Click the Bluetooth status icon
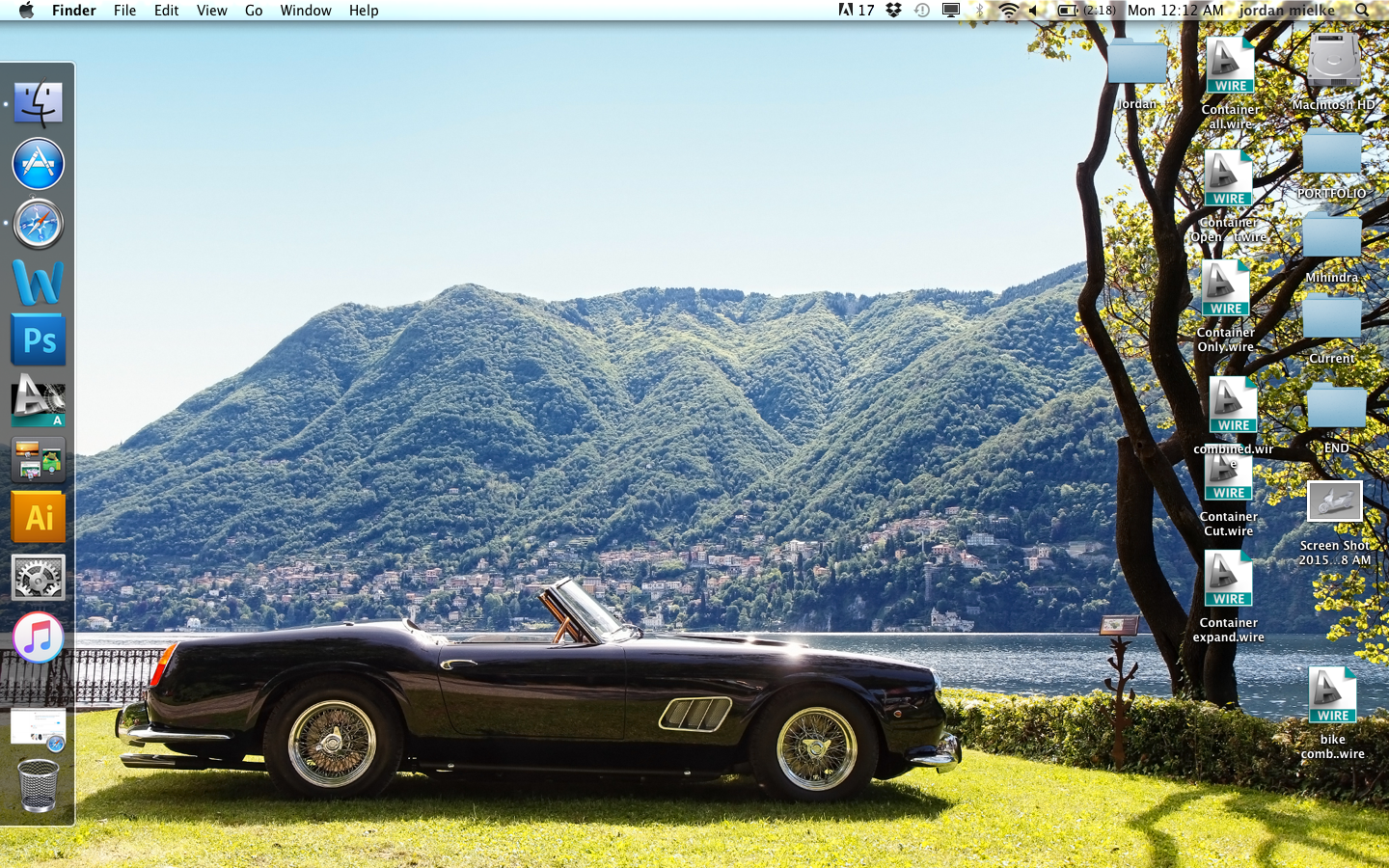 click(x=980, y=11)
